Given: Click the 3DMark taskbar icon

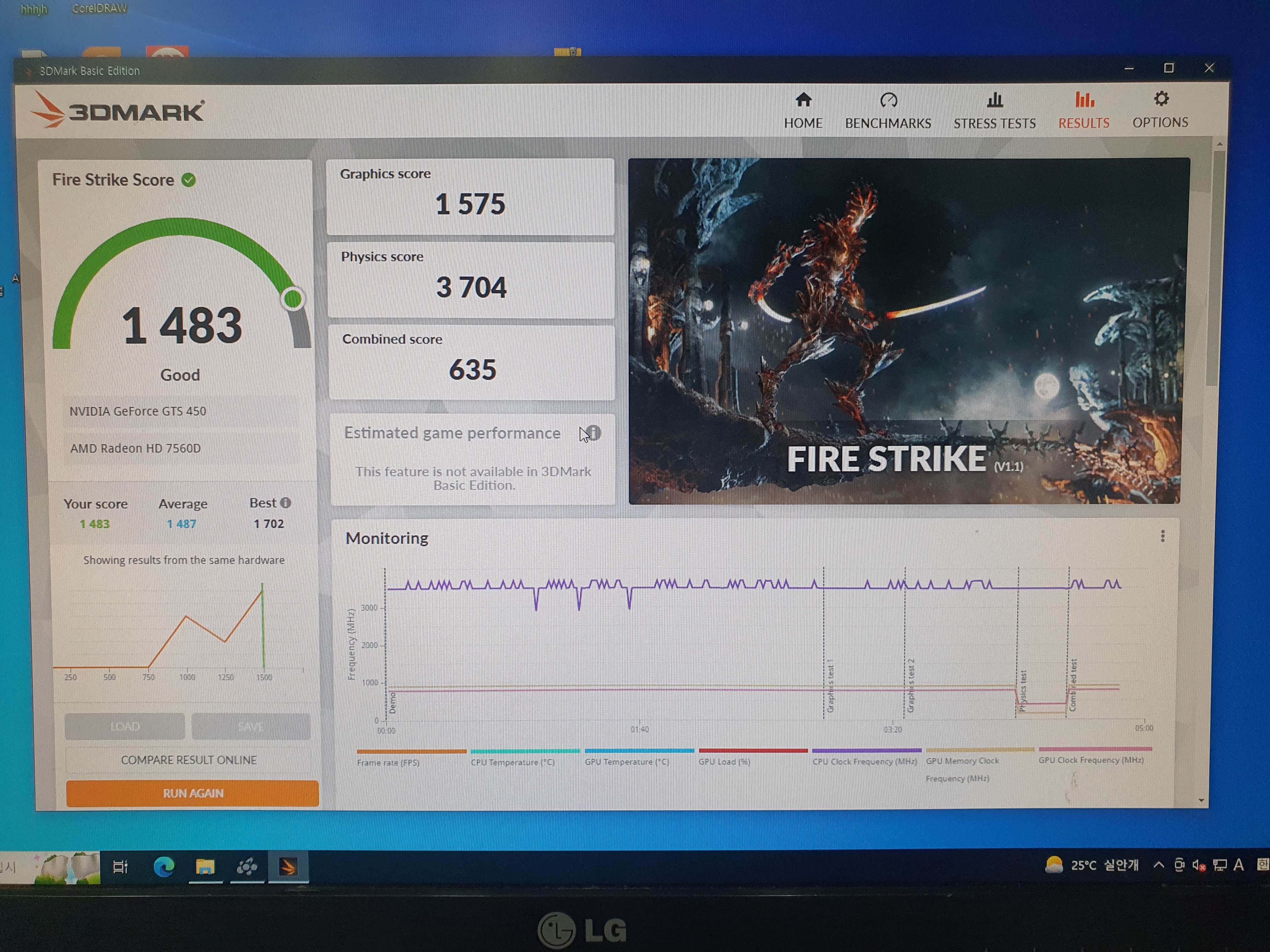Looking at the screenshot, I should (288, 866).
